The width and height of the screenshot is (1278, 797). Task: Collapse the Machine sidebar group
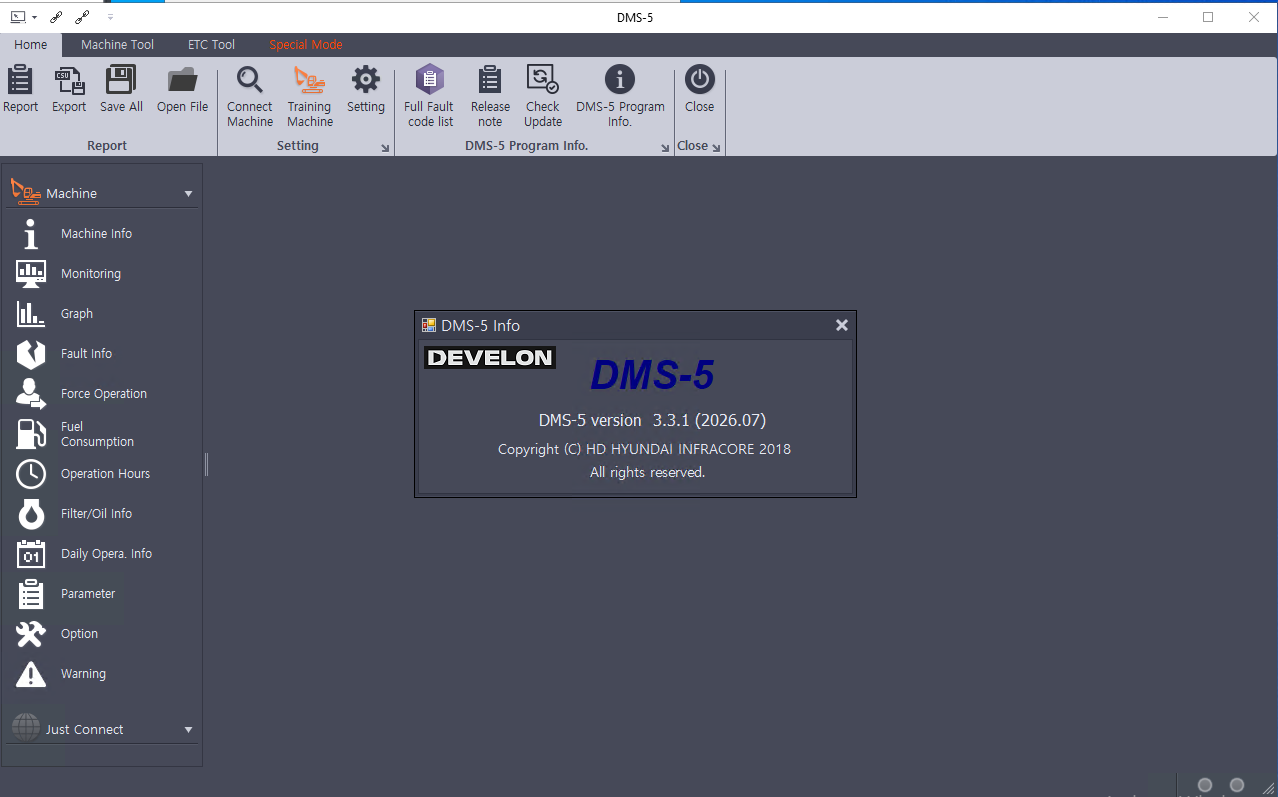(189, 194)
